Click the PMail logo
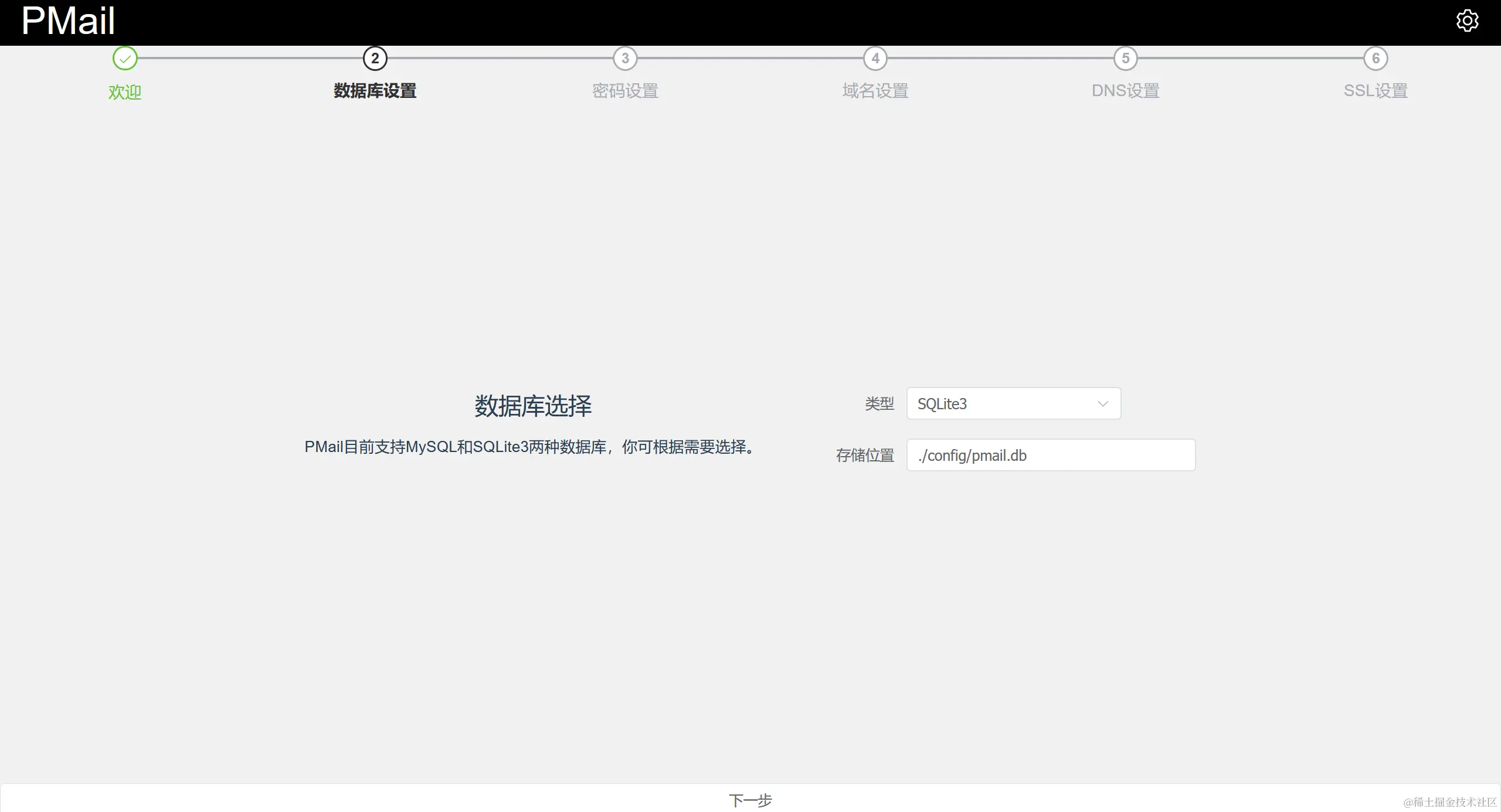 click(68, 21)
